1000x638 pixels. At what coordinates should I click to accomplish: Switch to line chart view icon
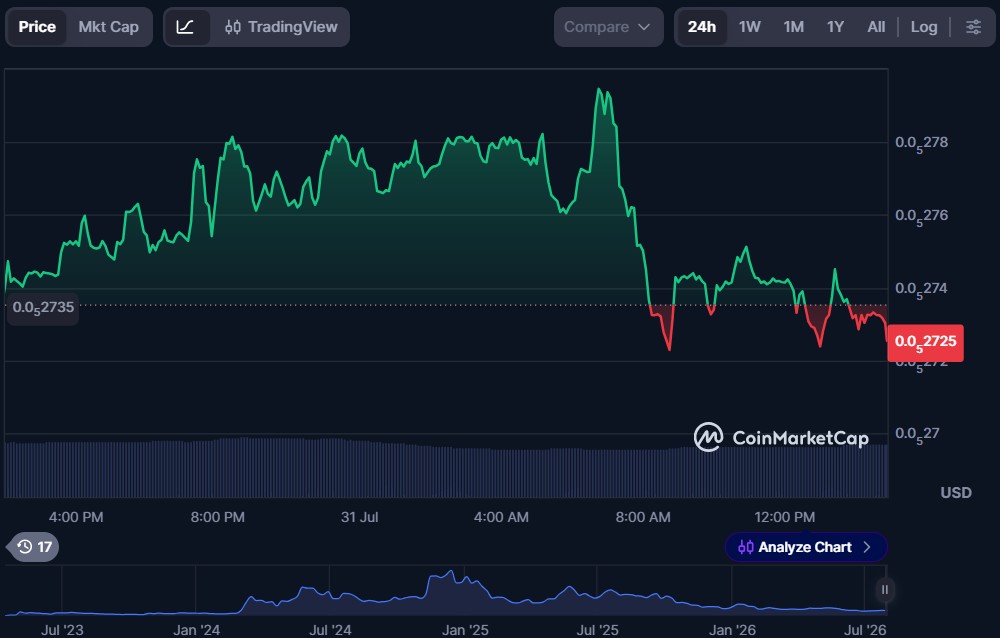tap(186, 27)
